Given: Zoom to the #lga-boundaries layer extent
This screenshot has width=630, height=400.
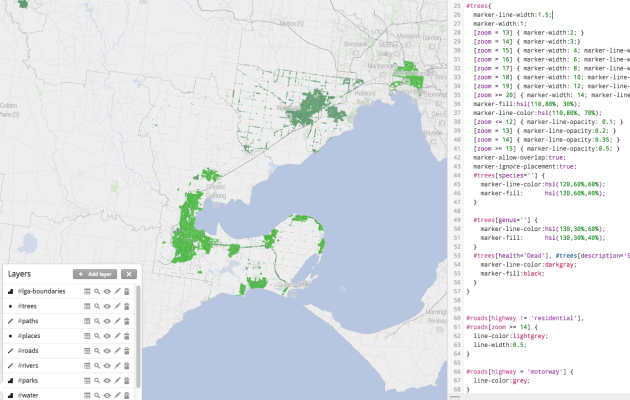Looking at the screenshot, I should (97, 291).
